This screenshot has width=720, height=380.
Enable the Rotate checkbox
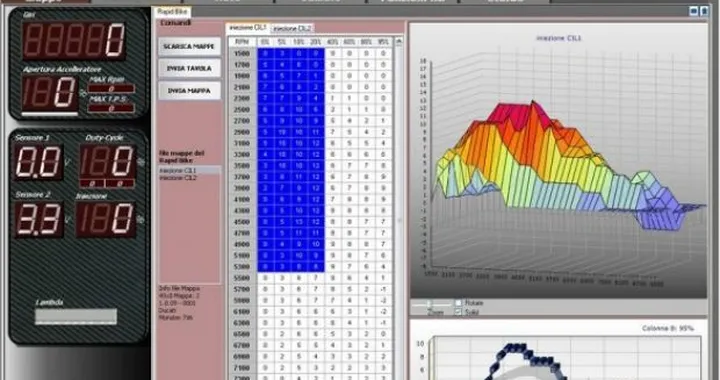tap(458, 303)
